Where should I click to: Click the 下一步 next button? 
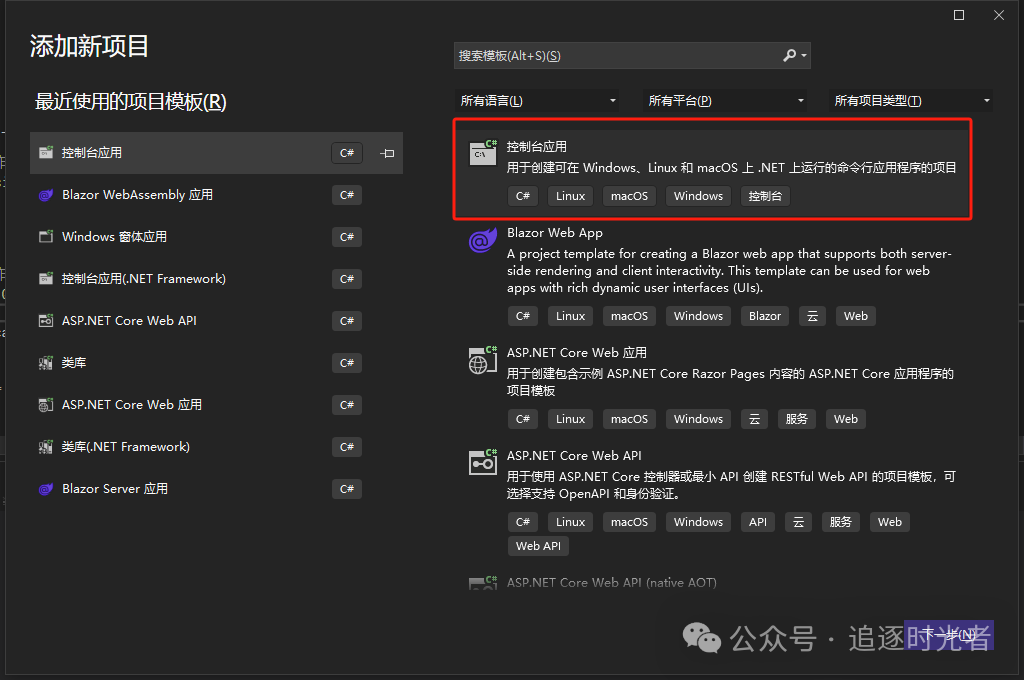click(x=948, y=633)
